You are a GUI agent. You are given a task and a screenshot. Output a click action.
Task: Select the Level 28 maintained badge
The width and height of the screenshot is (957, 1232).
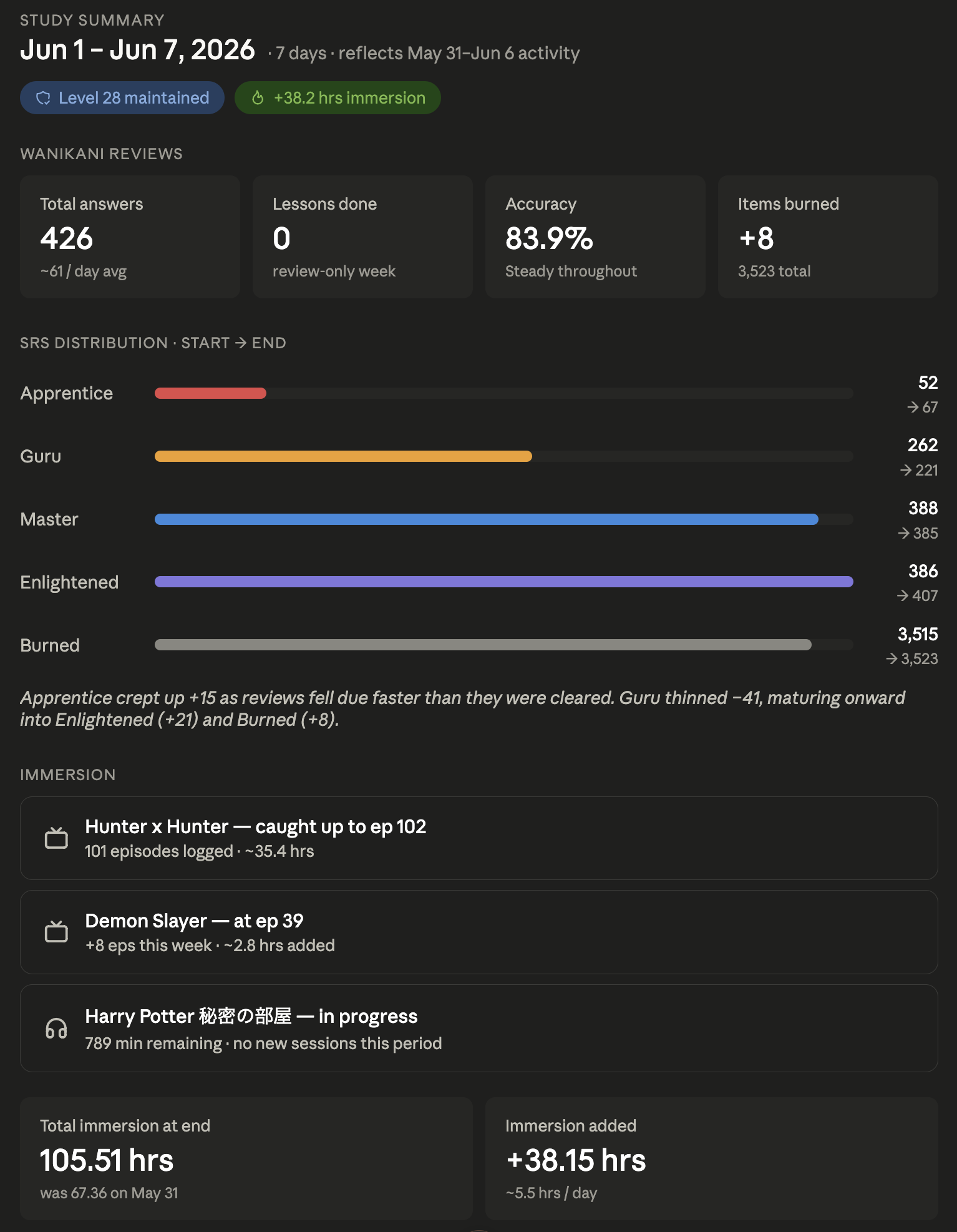click(122, 98)
